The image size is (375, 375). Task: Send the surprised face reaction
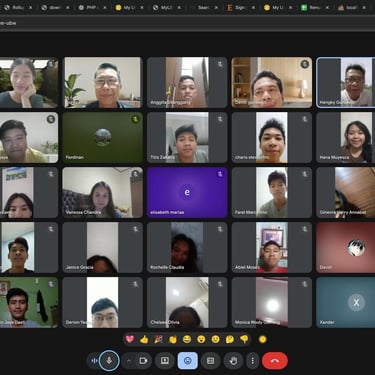(x=201, y=339)
